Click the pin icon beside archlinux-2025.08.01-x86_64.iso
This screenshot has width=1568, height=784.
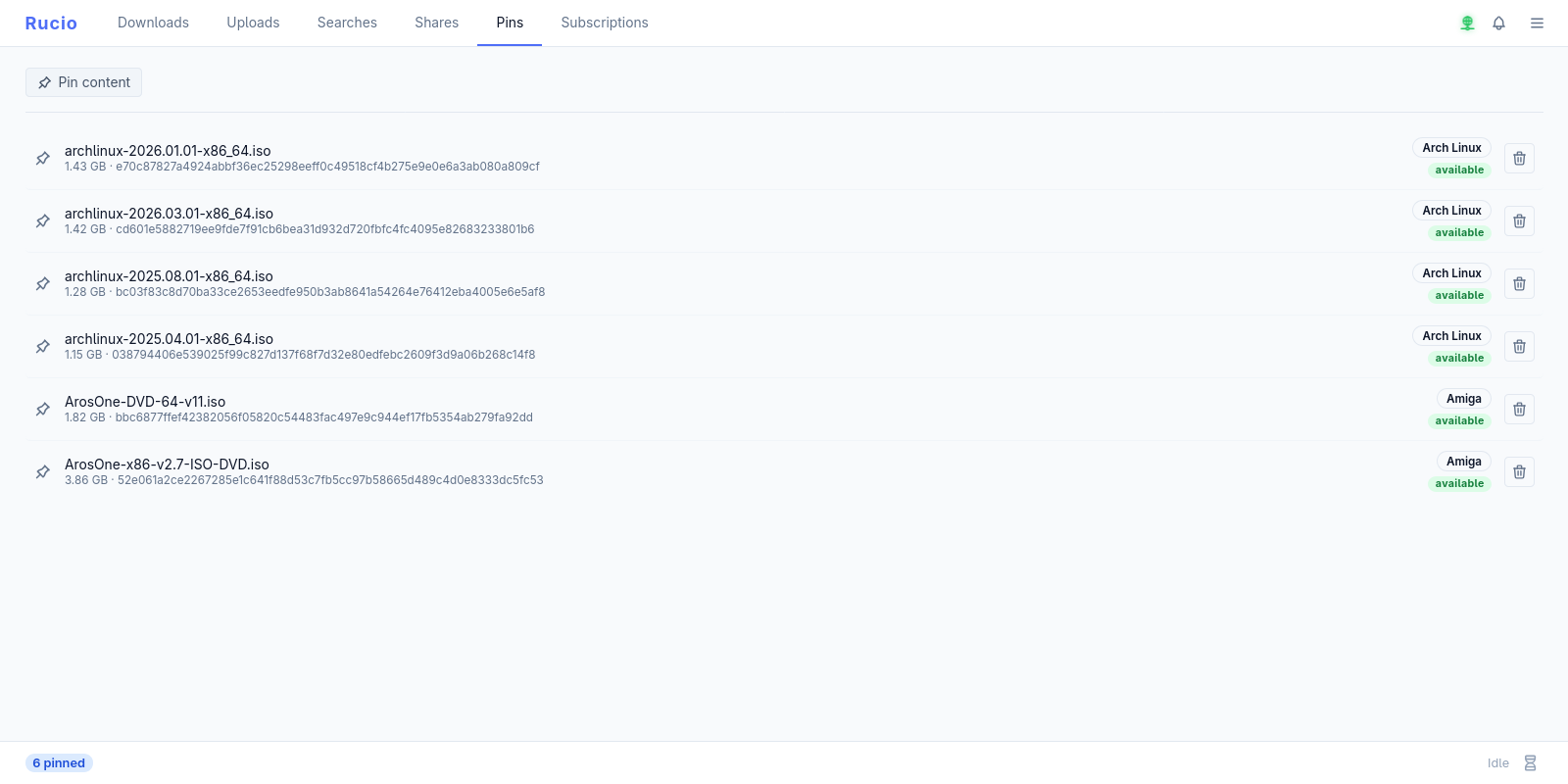[43, 284]
